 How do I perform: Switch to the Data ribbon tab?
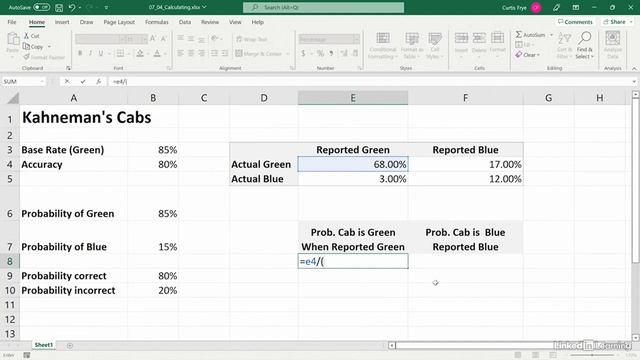(185, 22)
